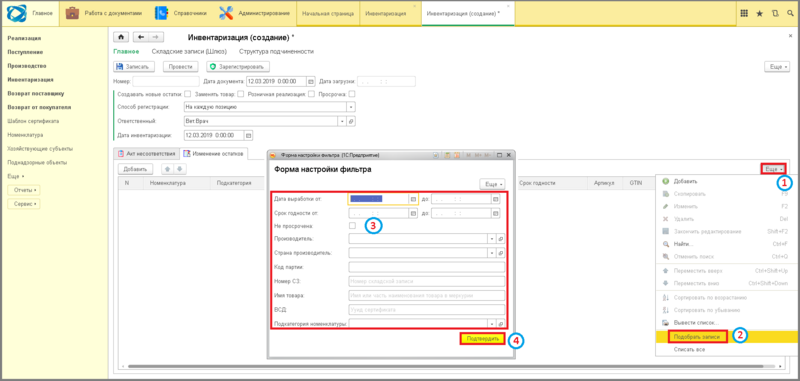This screenshot has width=800, height=381.
Task: Toggle Заменять товар checkbox
Action: tap(240, 94)
